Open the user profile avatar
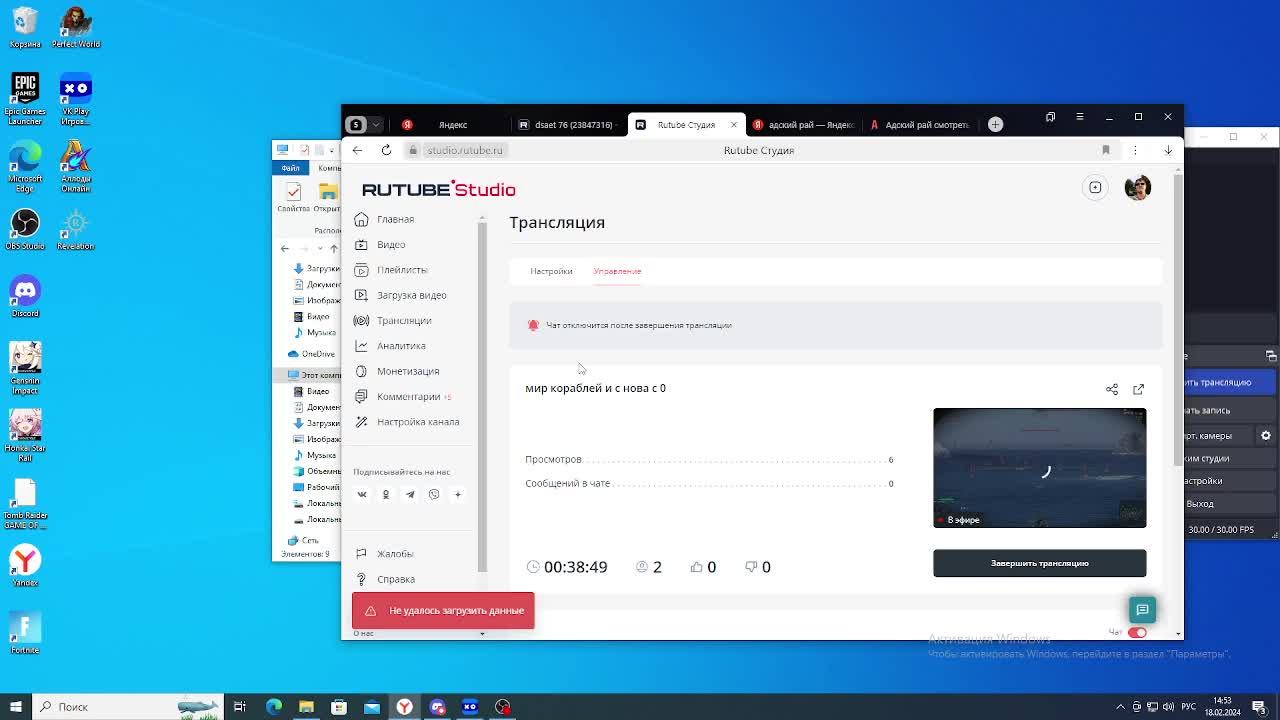Screen dimensions: 1280x720 [x=1137, y=188]
